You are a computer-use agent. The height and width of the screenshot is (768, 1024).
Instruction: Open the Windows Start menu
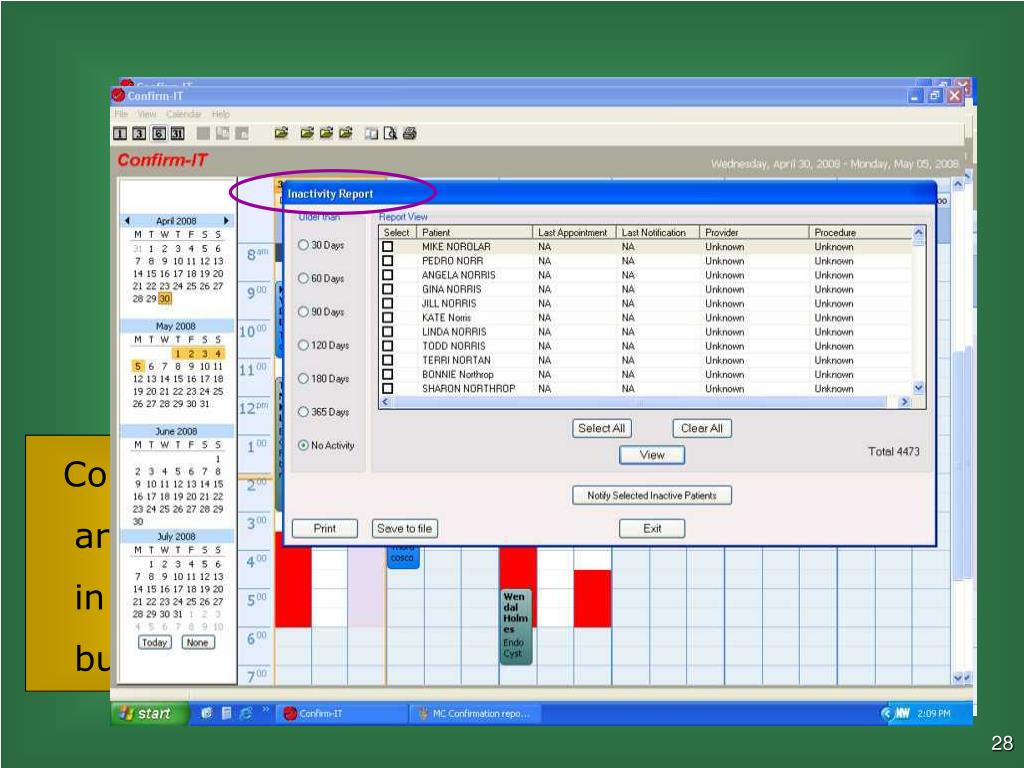coord(150,713)
